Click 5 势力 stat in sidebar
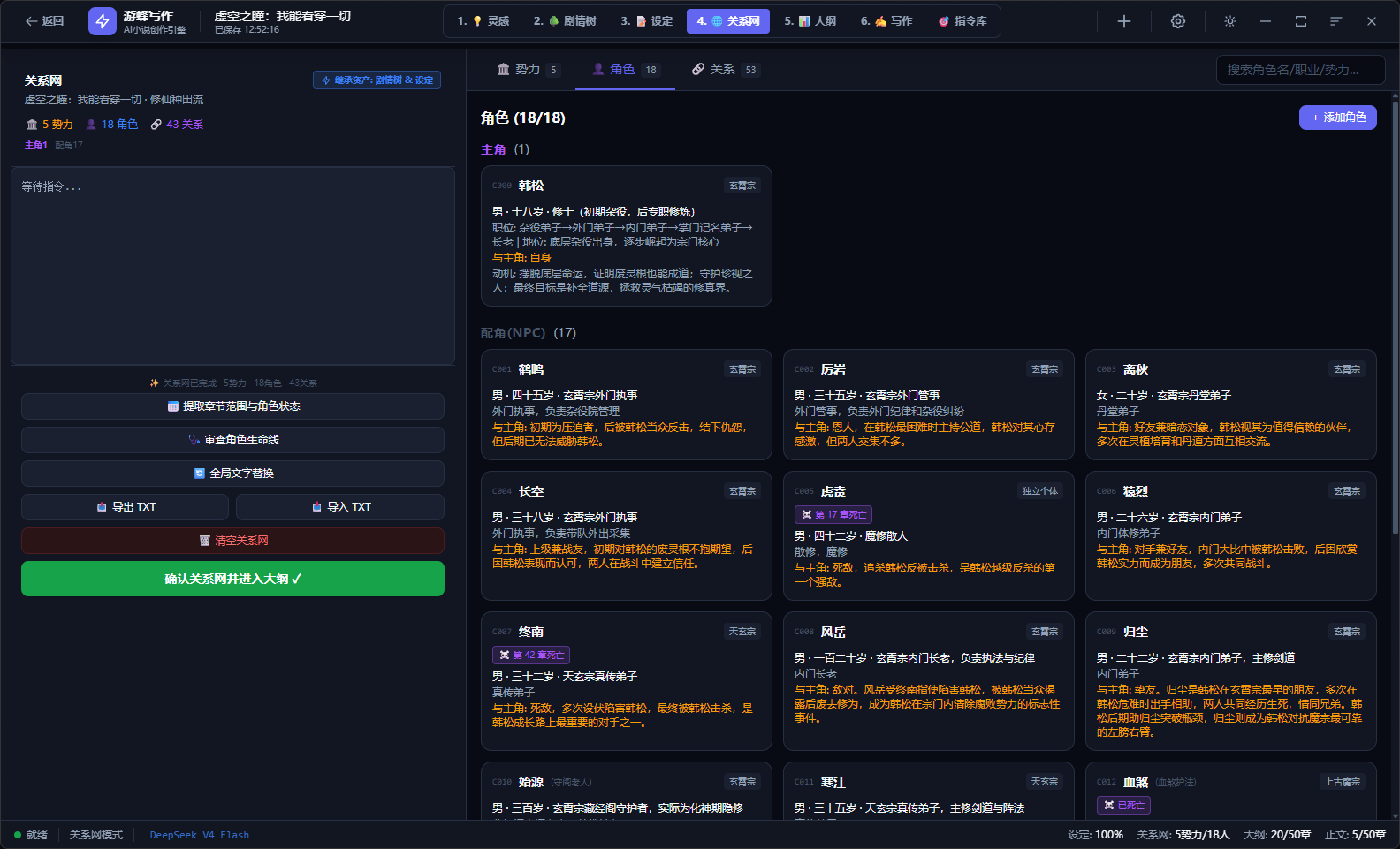Image resolution: width=1400 pixels, height=849 pixels. point(50,125)
